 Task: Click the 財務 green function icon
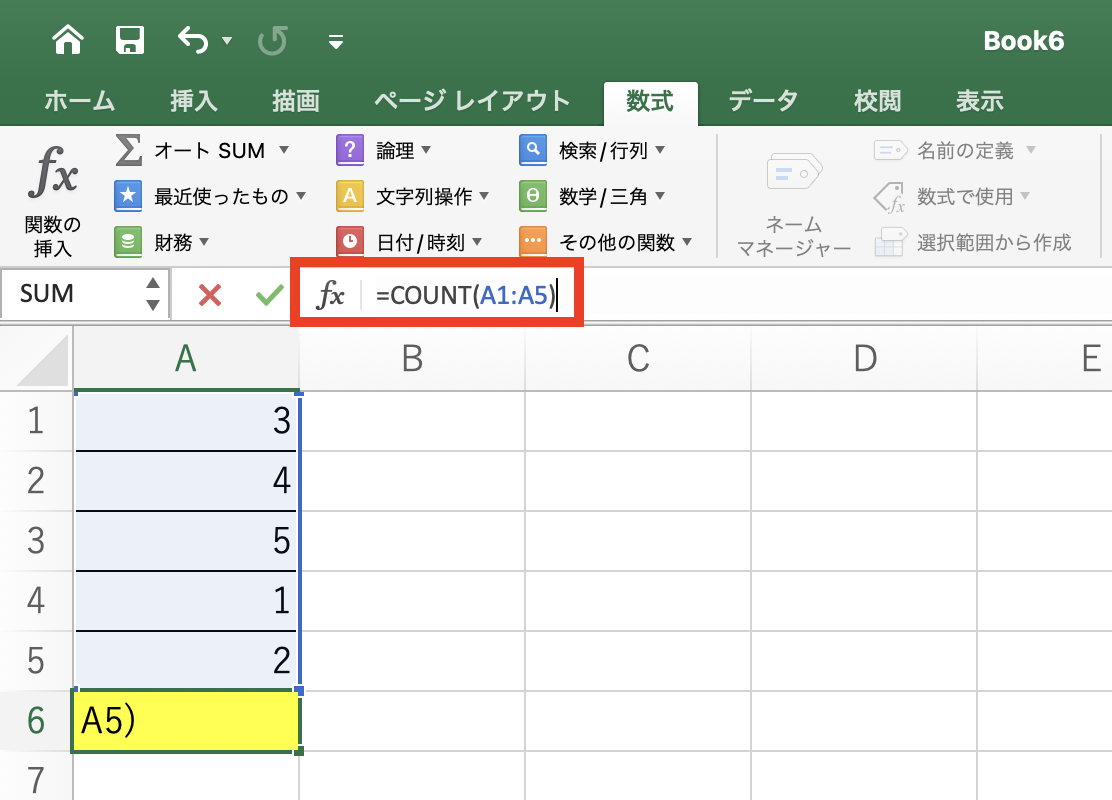(x=128, y=242)
